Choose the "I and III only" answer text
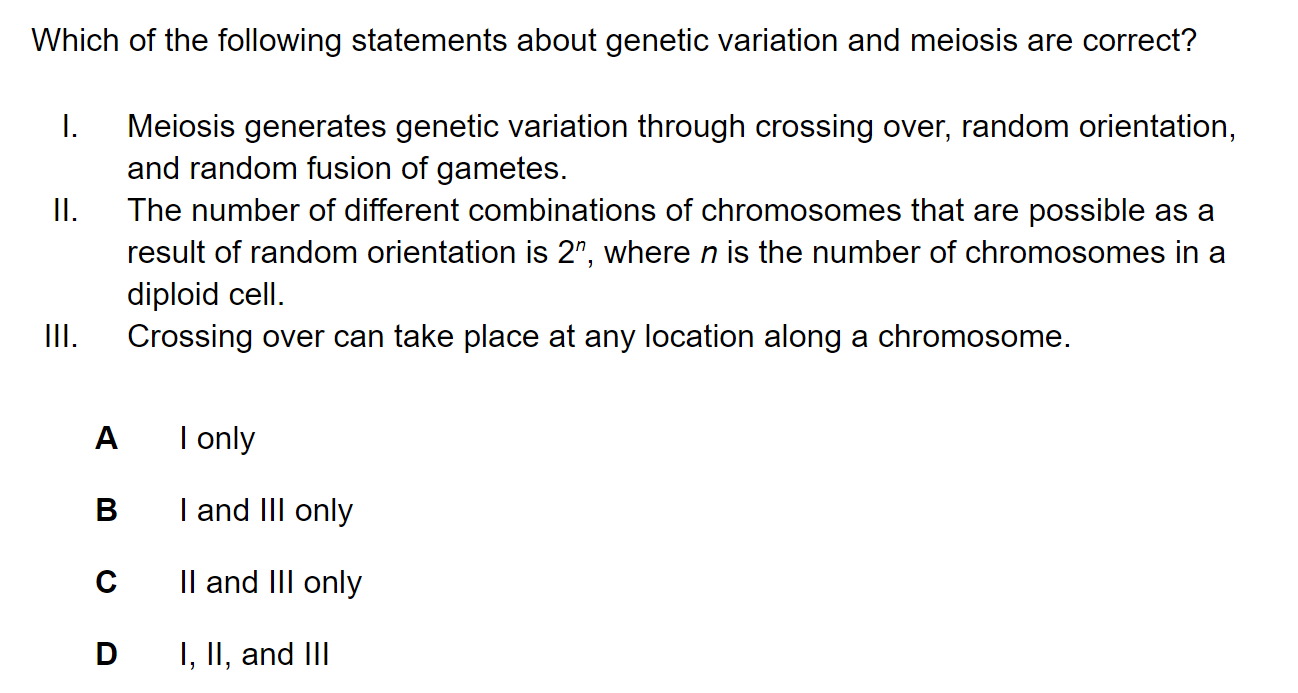 click(266, 511)
